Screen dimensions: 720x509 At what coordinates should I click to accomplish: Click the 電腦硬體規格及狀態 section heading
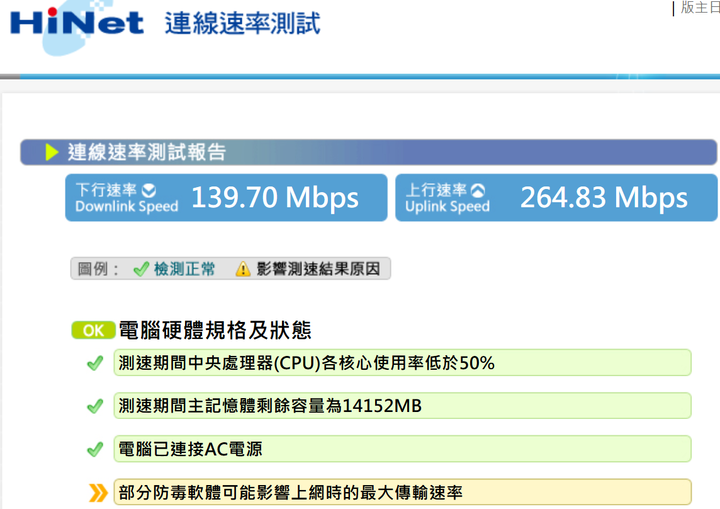[x=215, y=330]
